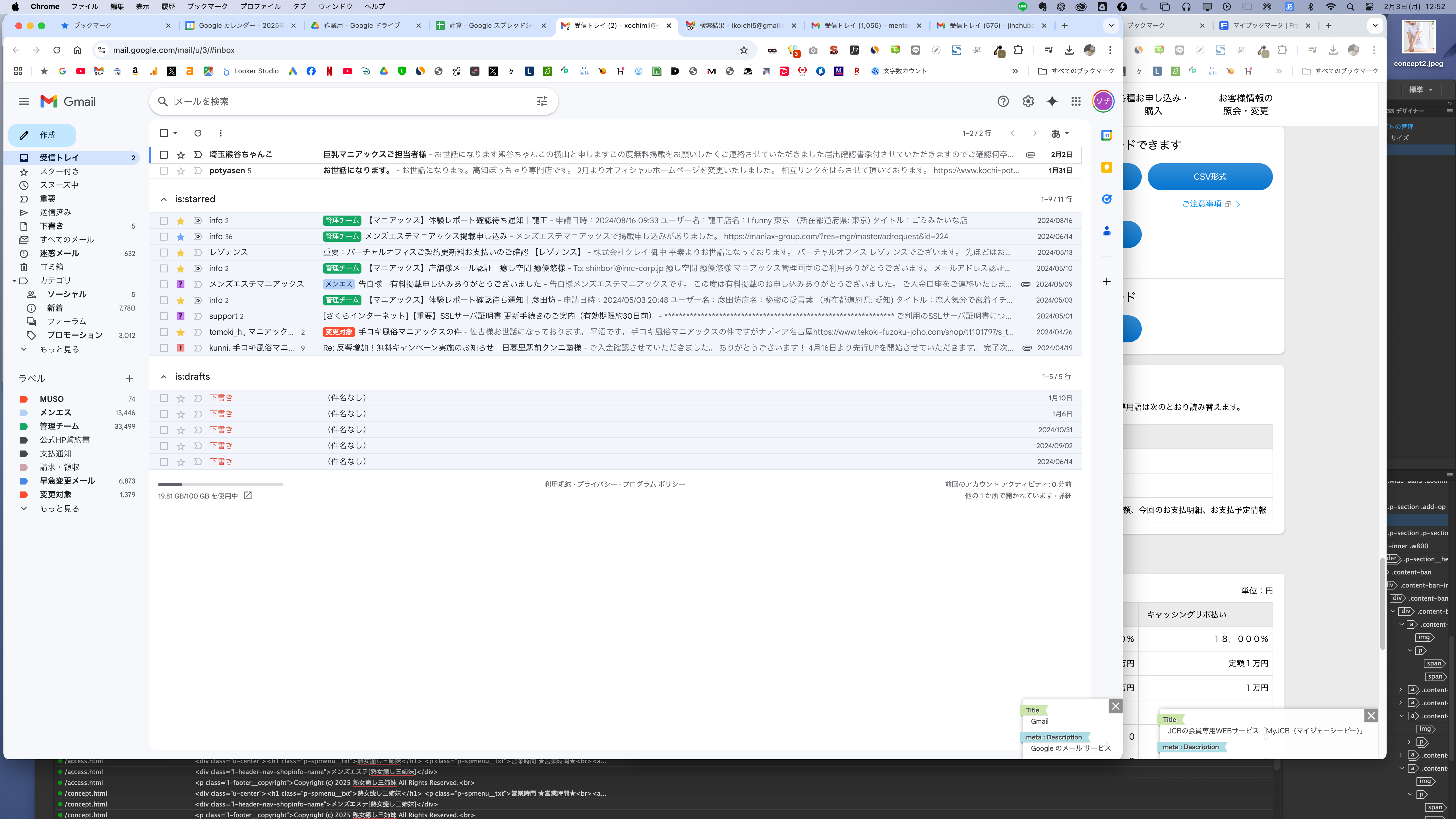
Task: Bookmark this page with star icon
Action: point(744,50)
